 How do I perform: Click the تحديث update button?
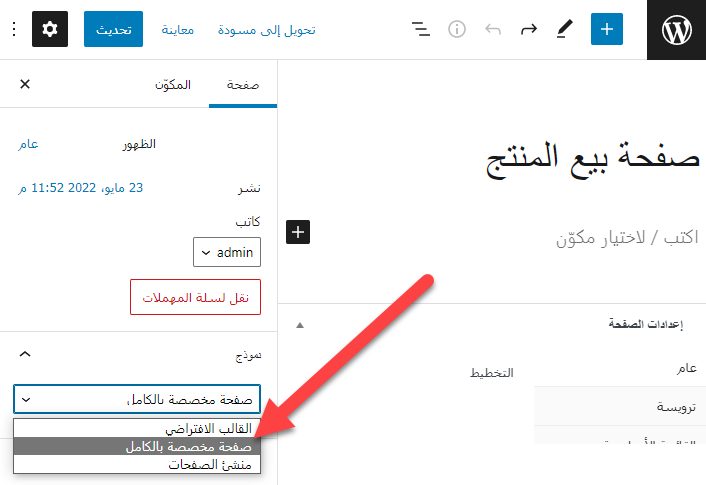pyautogui.click(x=113, y=30)
